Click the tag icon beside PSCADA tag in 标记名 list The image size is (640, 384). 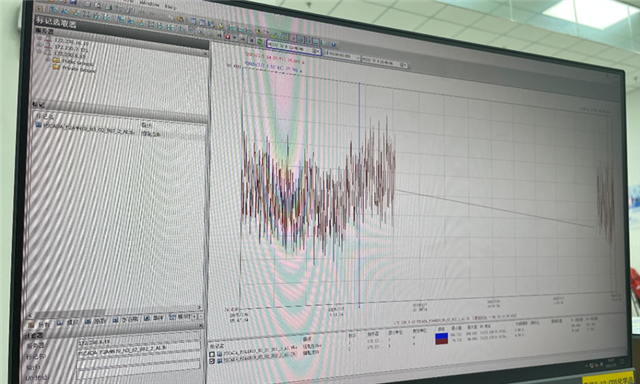(x=38, y=125)
